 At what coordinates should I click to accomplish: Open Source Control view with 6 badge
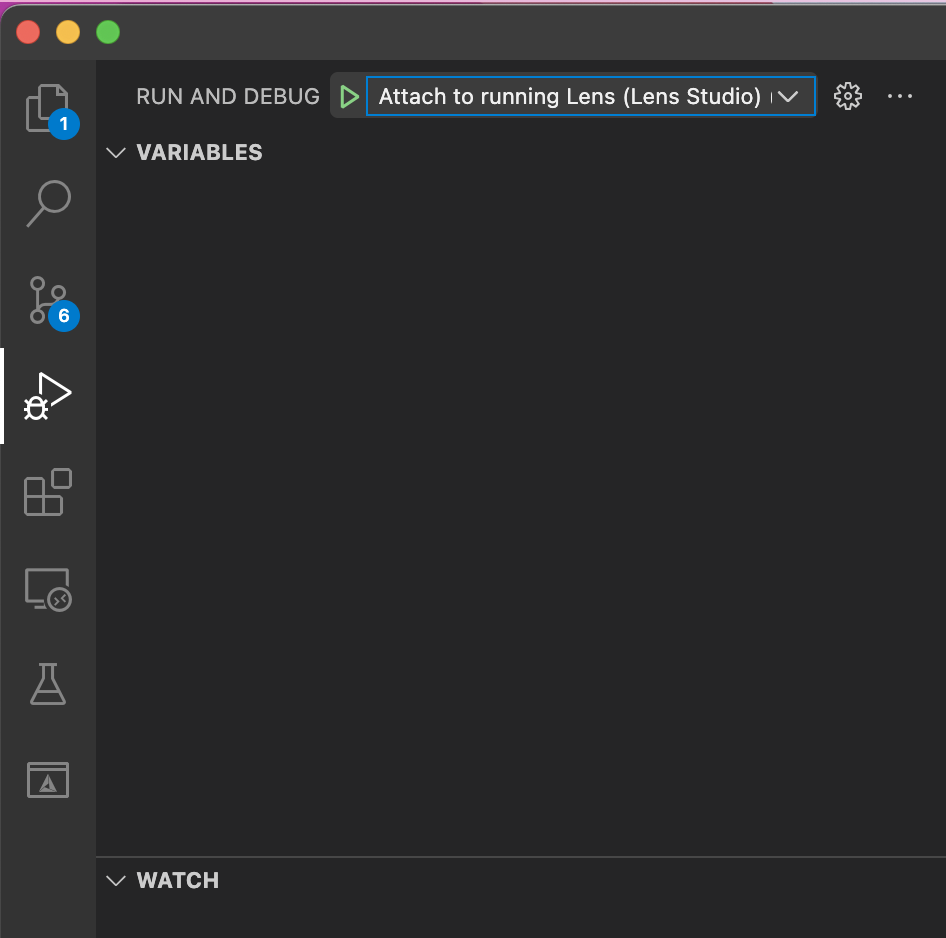pyautogui.click(x=47, y=301)
